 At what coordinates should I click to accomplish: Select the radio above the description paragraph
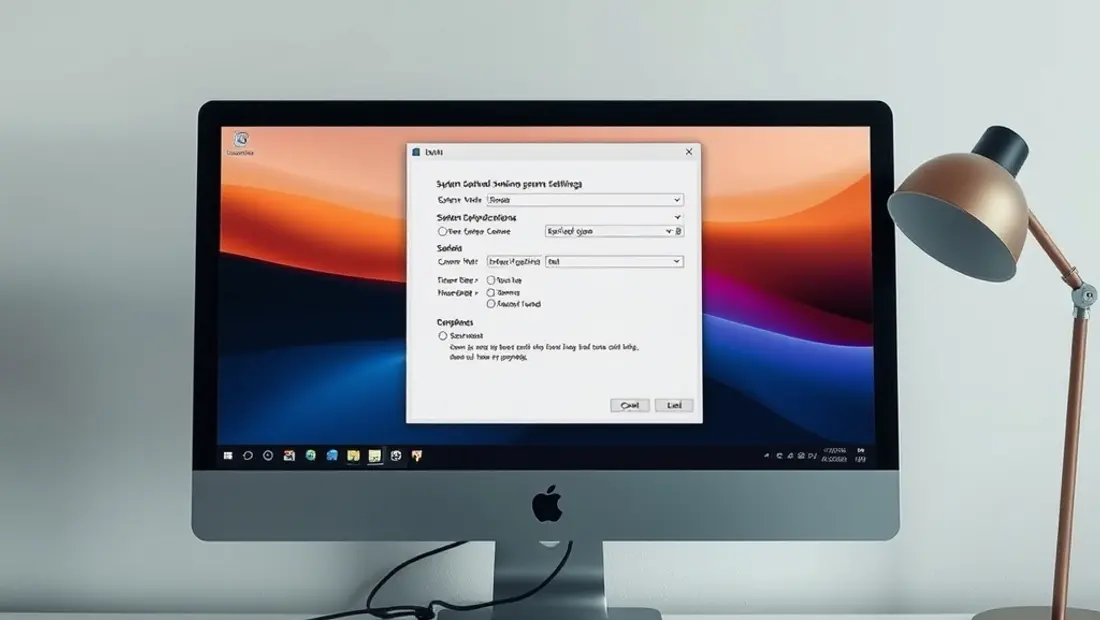click(x=443, y=336)
